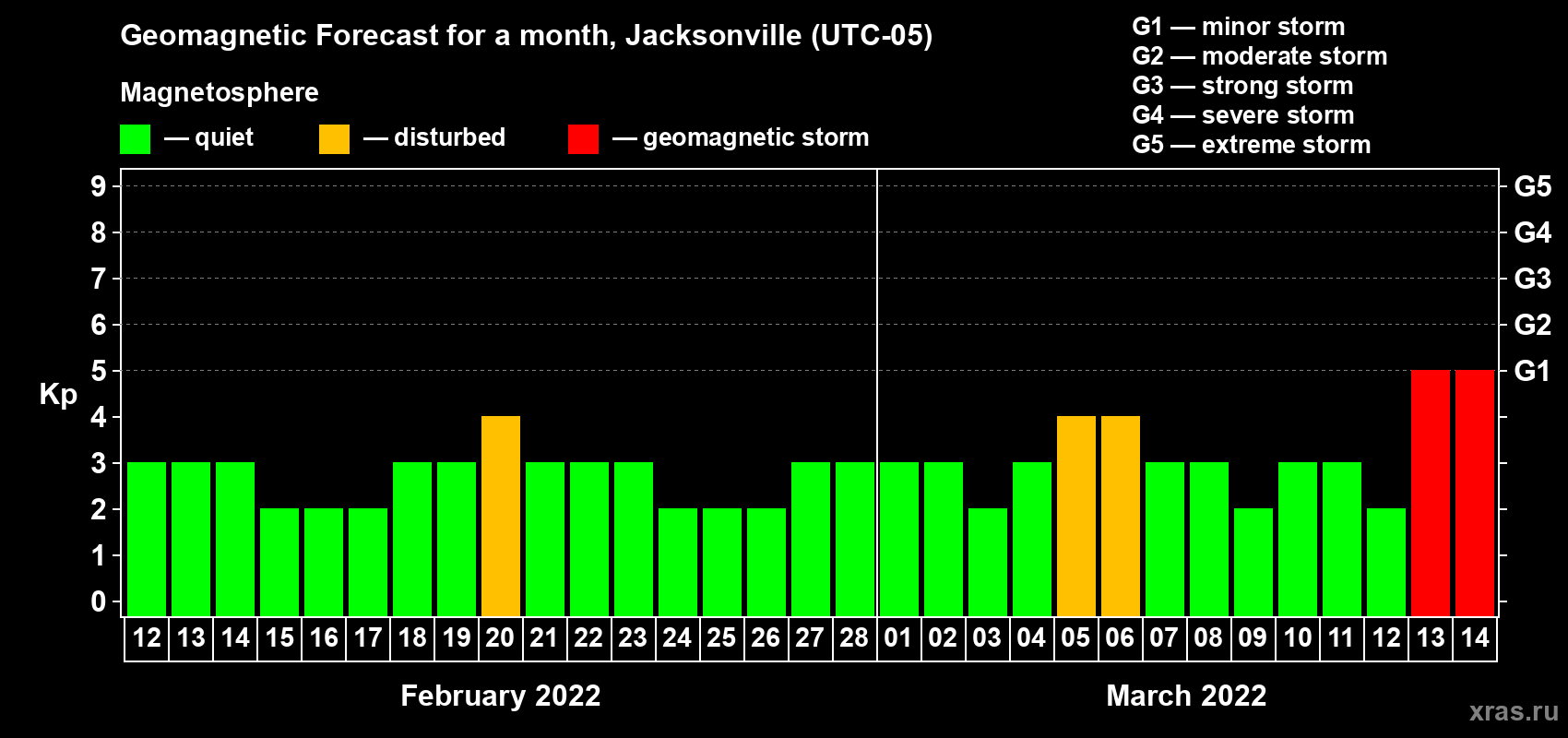Click the 'February 2022' month label

click(x=501, y=696)
